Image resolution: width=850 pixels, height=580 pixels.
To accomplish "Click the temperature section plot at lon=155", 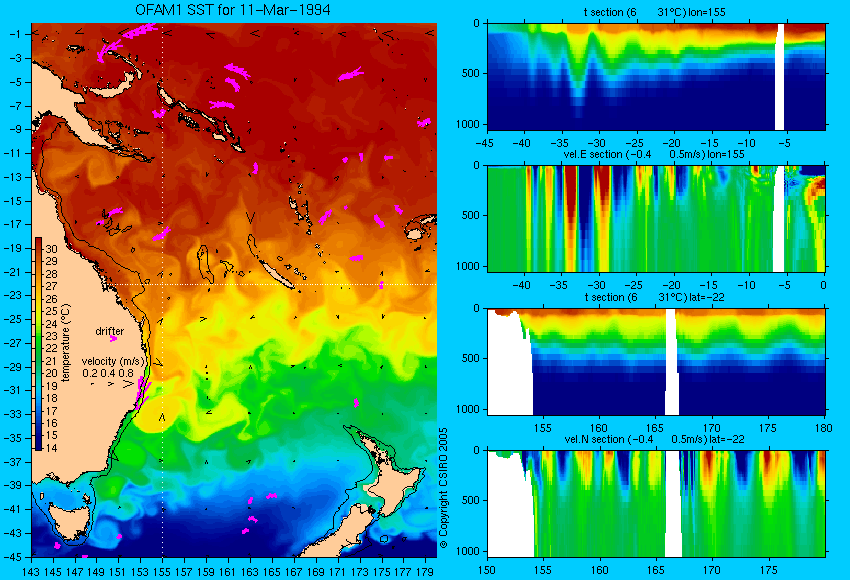I will tap(656, 76).
